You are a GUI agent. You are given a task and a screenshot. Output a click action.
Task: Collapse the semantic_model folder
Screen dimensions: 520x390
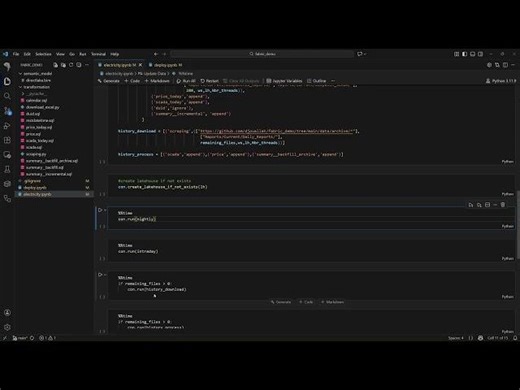36,73
